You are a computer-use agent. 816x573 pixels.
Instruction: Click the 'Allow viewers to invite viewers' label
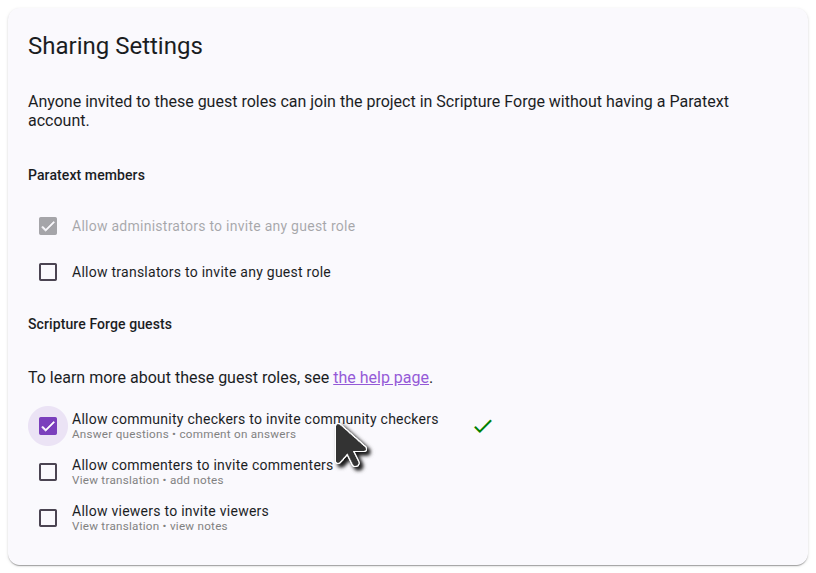170,511
